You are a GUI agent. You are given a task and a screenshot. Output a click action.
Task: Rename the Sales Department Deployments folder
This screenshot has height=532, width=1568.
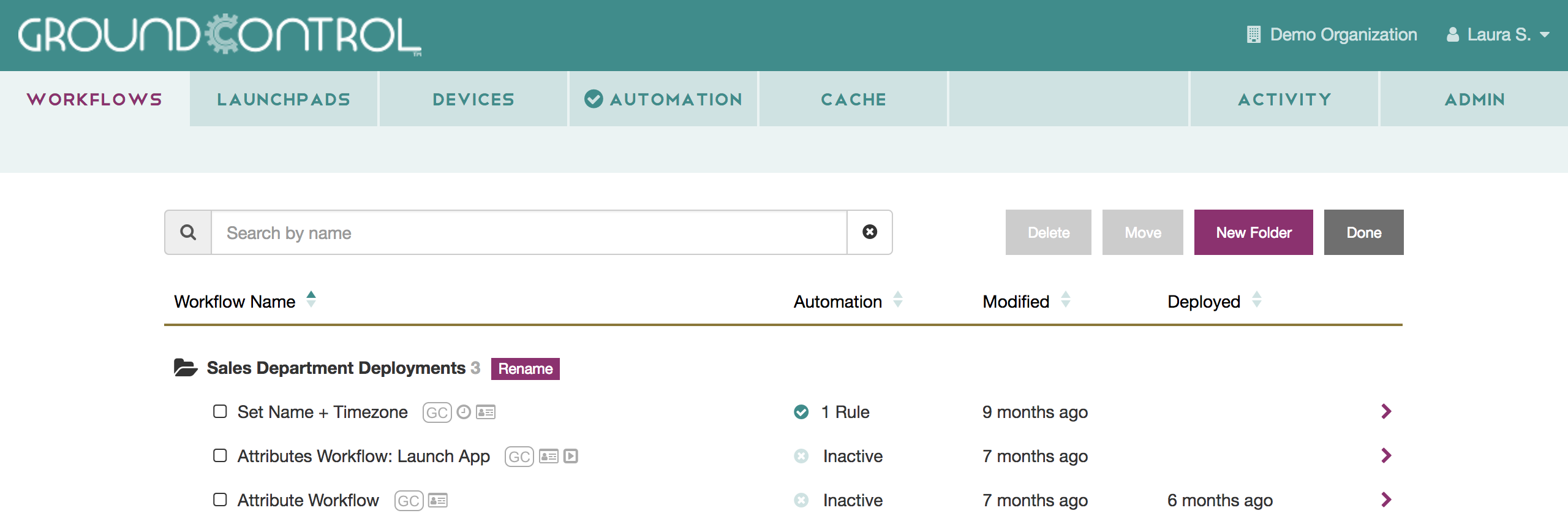526,368
